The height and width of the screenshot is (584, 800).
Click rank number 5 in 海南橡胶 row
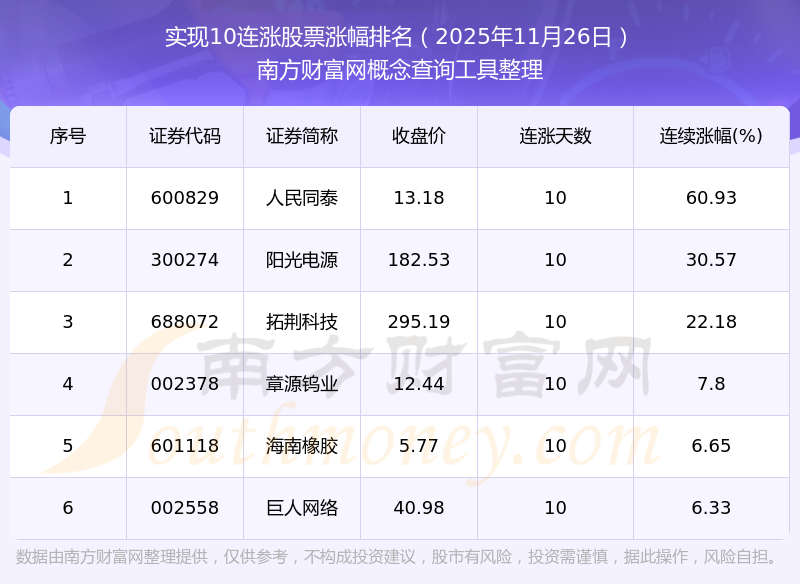tap(68, 446)
